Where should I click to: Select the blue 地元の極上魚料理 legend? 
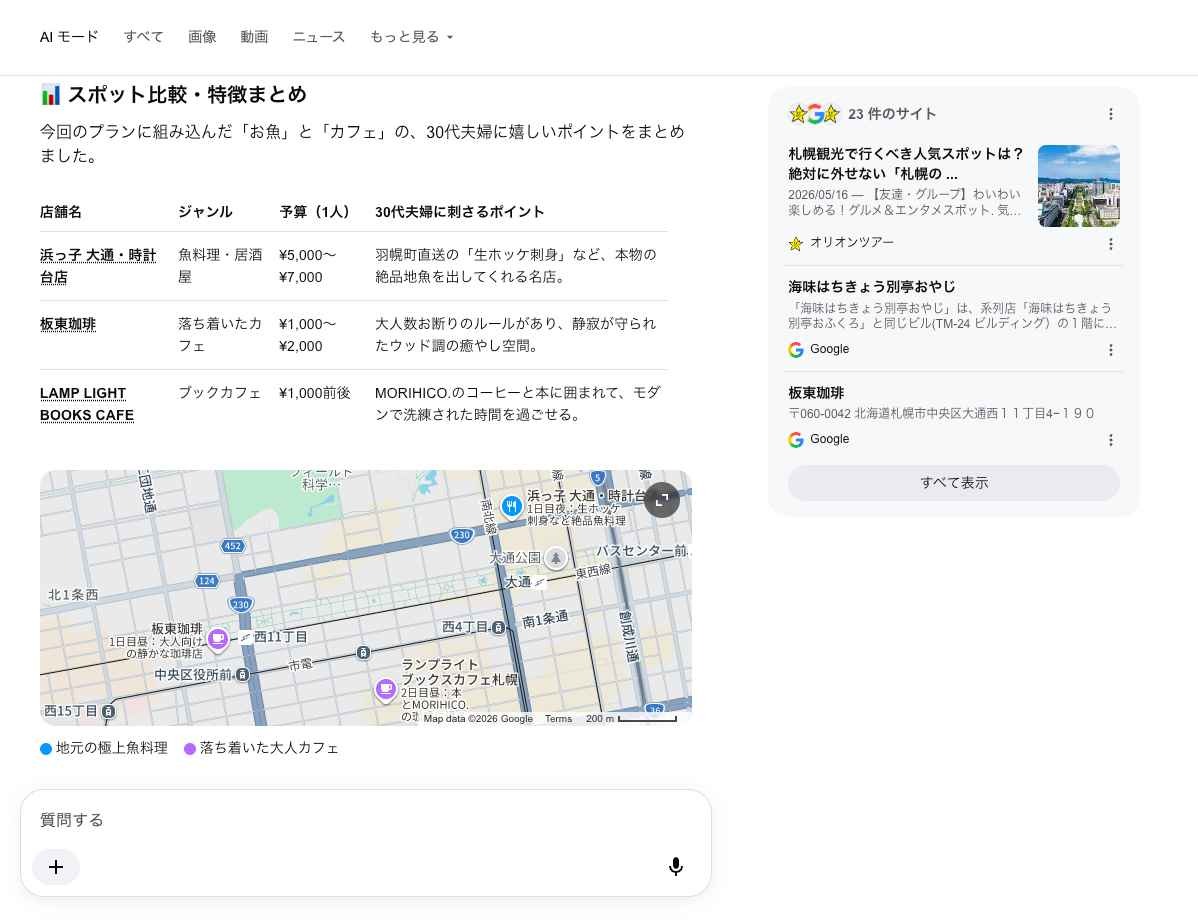(104, 748)
